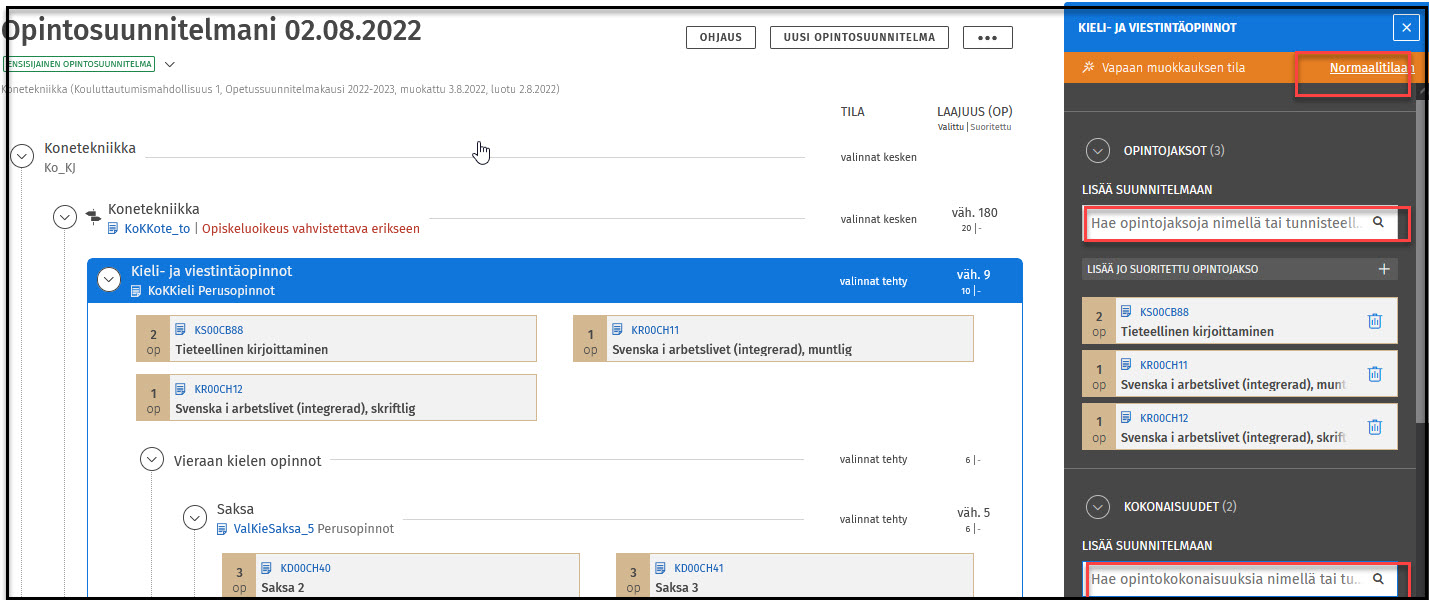Screen dimensions: 1429x600
Task: Click plus icon to add completed course
Action: pyautogui.click(x=1384, y=269)
